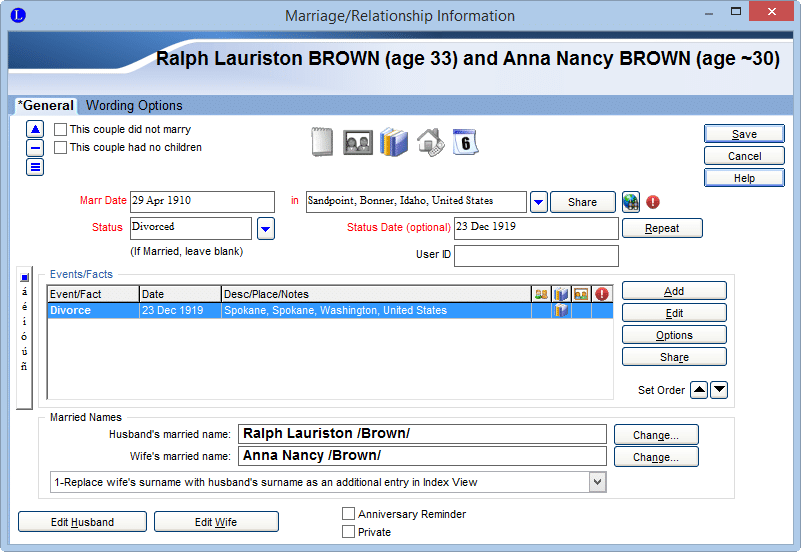The height and width of the screenshot is (552, 801).
Task: Enable the Anniversary Reminder checkbox
Action: (349, 514)
